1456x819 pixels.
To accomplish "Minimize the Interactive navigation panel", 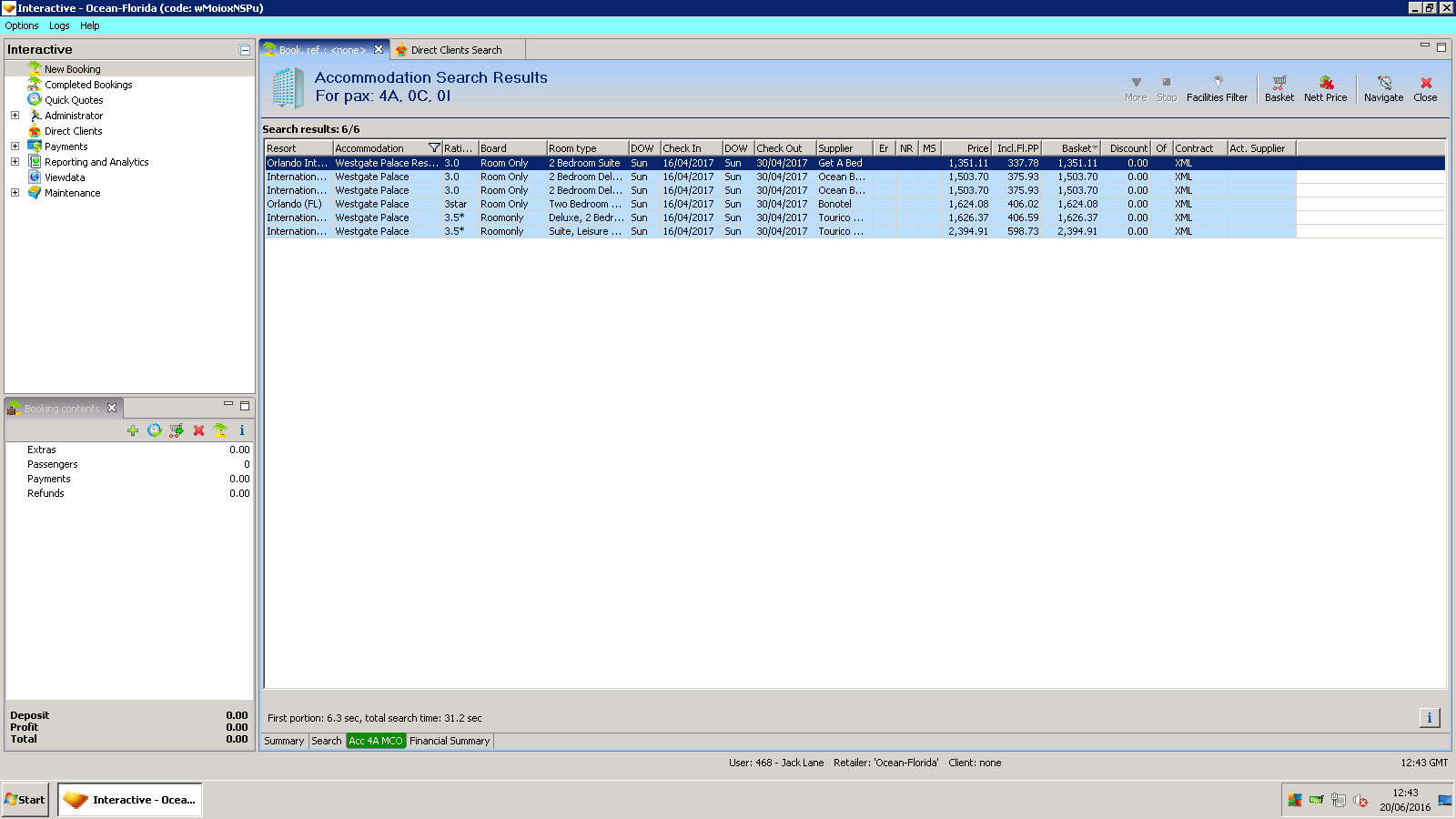I will (245, 50).
